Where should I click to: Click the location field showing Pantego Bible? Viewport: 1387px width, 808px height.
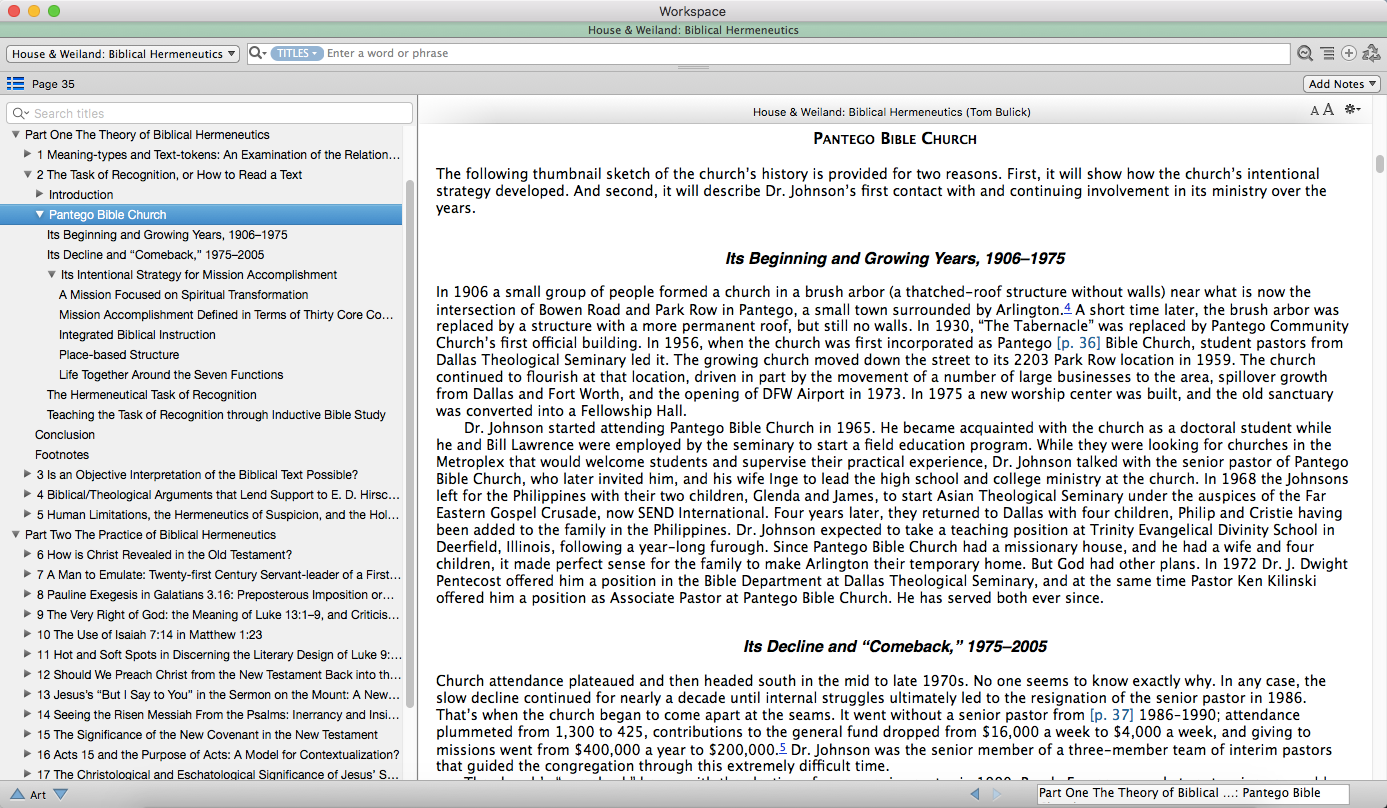[x=1193, y=794]
